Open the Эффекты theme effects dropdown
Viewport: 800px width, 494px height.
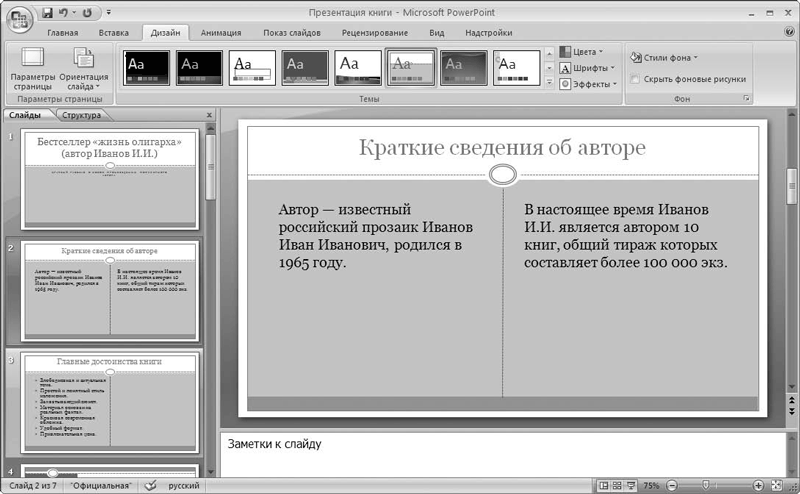pyautogui.click(x=588, y=84)
